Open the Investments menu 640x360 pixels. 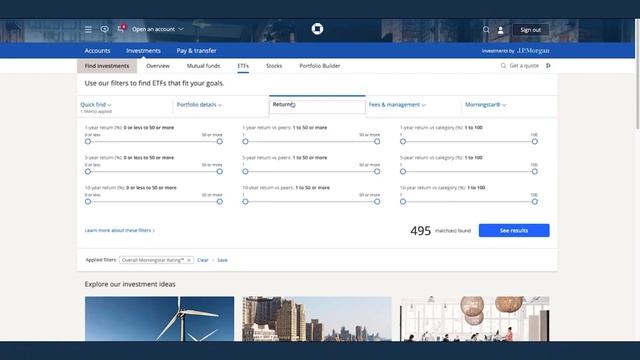[x=143, y=51]
